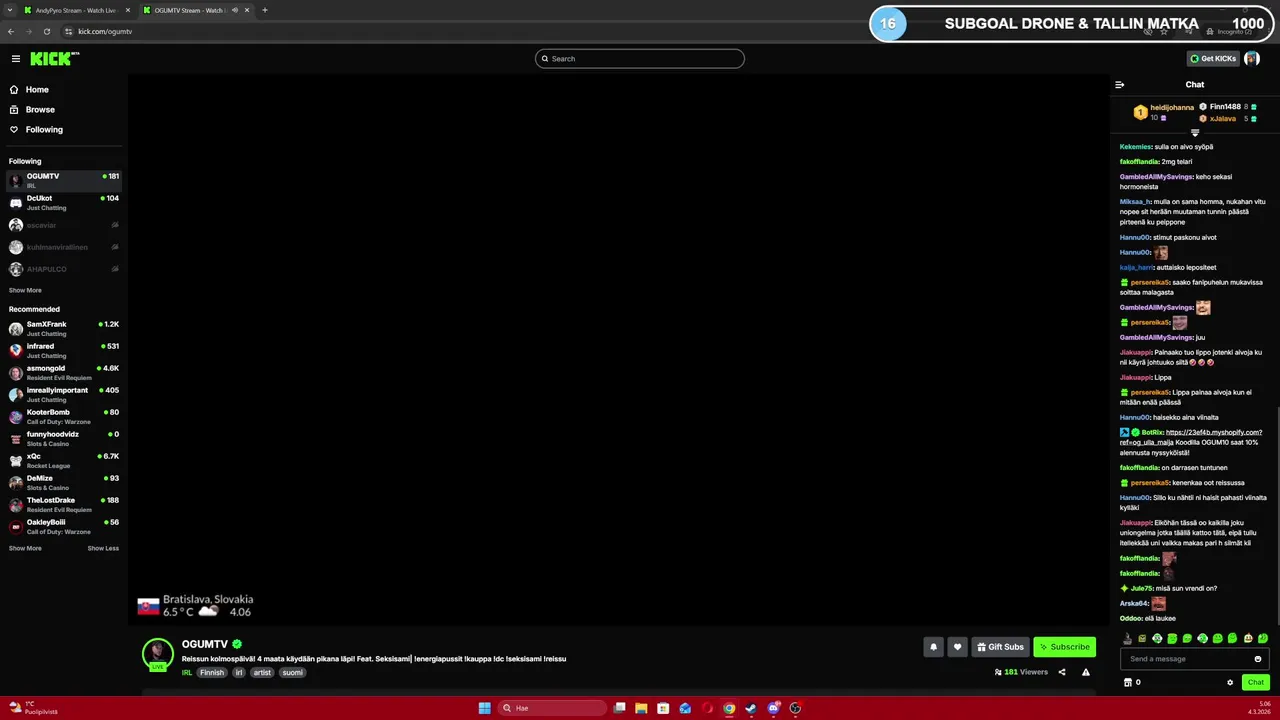
Task: Click the weather widget on taskbar
Action: tap(32, 708)
